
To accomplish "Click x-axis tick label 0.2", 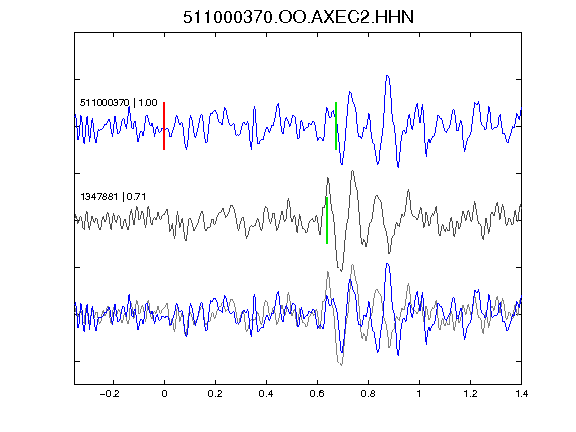I will 215,394.
